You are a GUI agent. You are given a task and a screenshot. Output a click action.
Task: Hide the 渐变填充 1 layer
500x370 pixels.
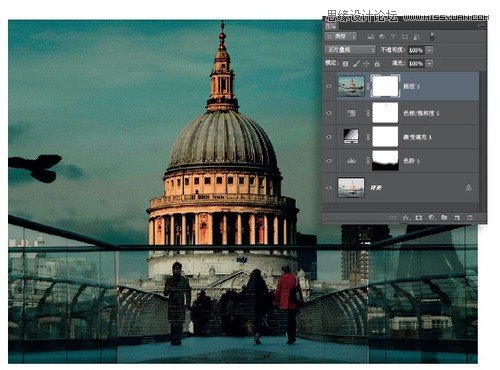(329, 137)
